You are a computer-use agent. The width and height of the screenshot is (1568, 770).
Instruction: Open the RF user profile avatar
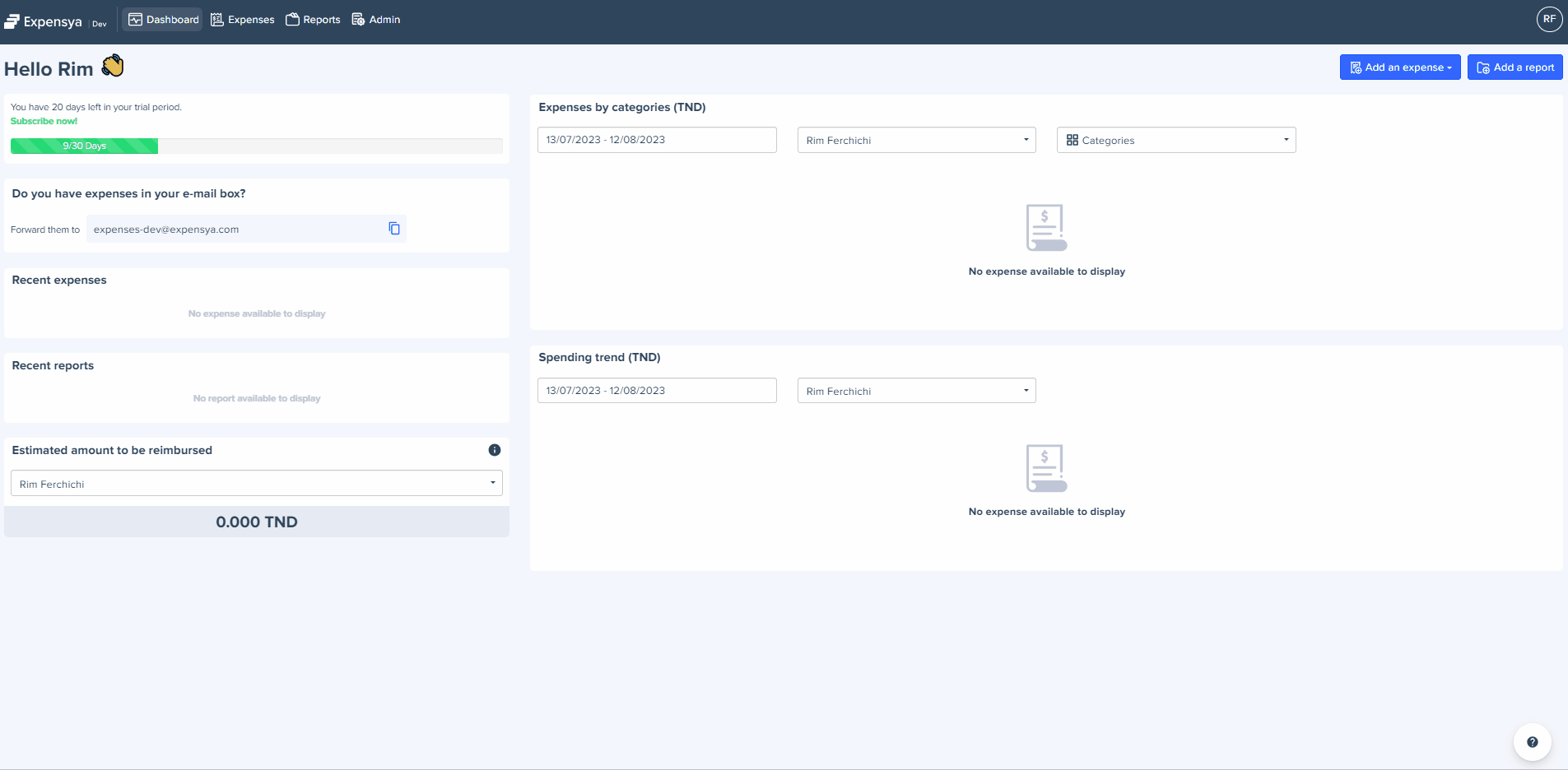pos(1548,19)
